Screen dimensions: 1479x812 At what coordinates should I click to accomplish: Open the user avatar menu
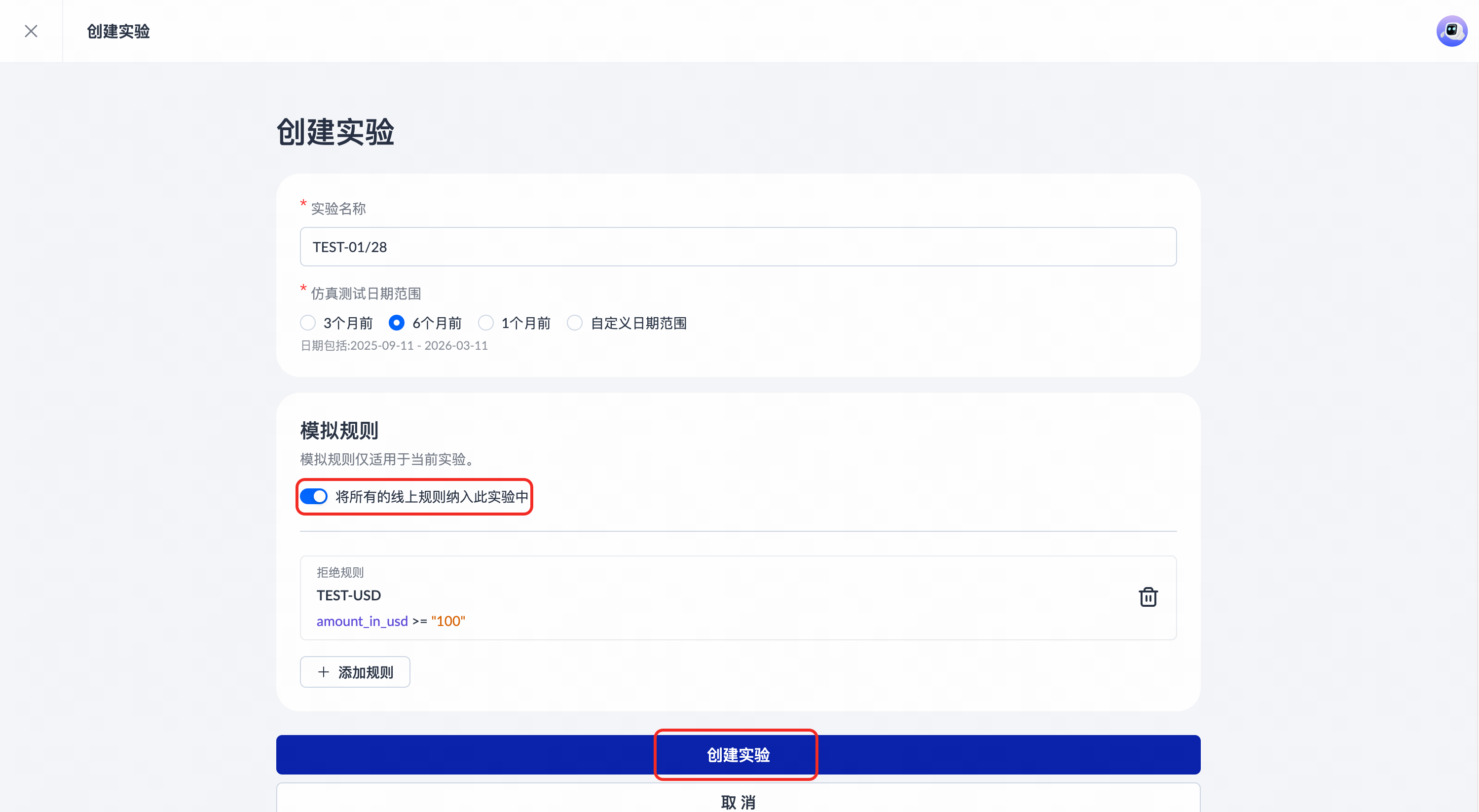tap(1451, 31)
